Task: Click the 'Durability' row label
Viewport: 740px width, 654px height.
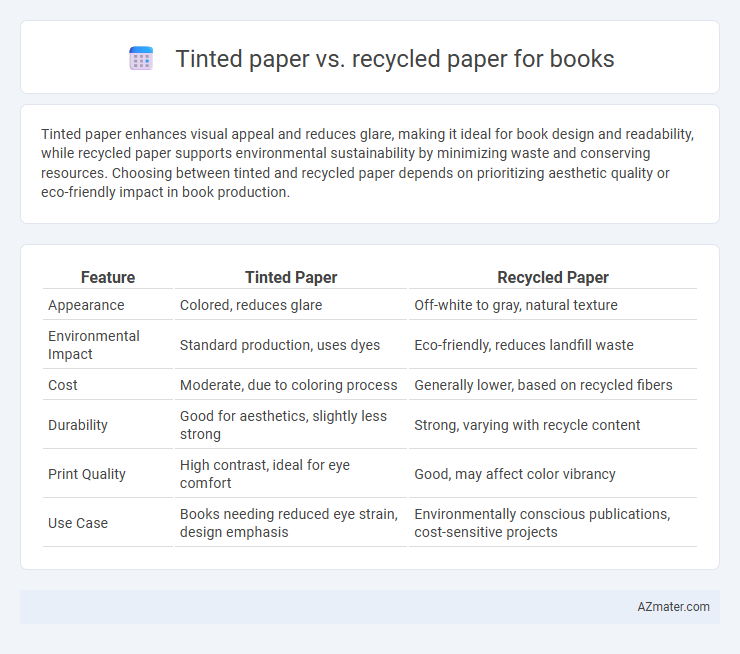Action: 78,425
